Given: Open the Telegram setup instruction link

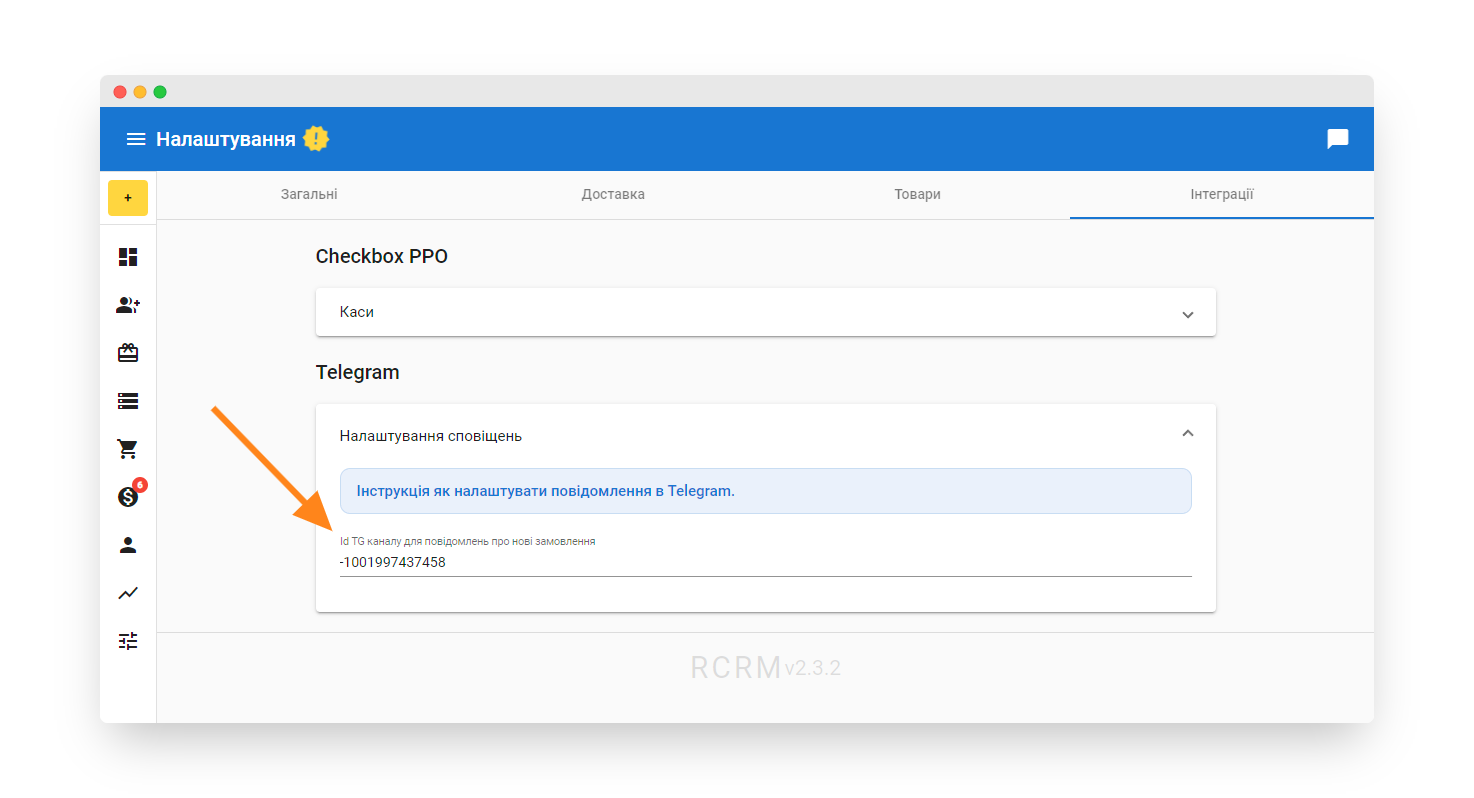Looking at the screenshot, I should 545,491.
